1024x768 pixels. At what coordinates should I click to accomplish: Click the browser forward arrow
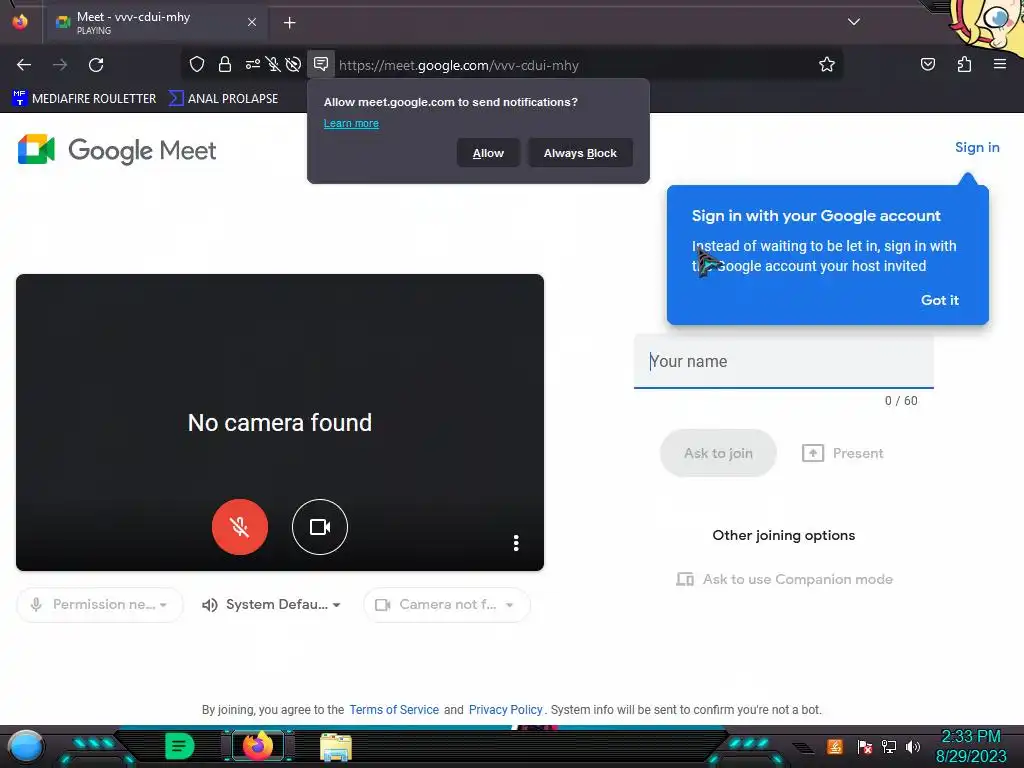[60, 65]
